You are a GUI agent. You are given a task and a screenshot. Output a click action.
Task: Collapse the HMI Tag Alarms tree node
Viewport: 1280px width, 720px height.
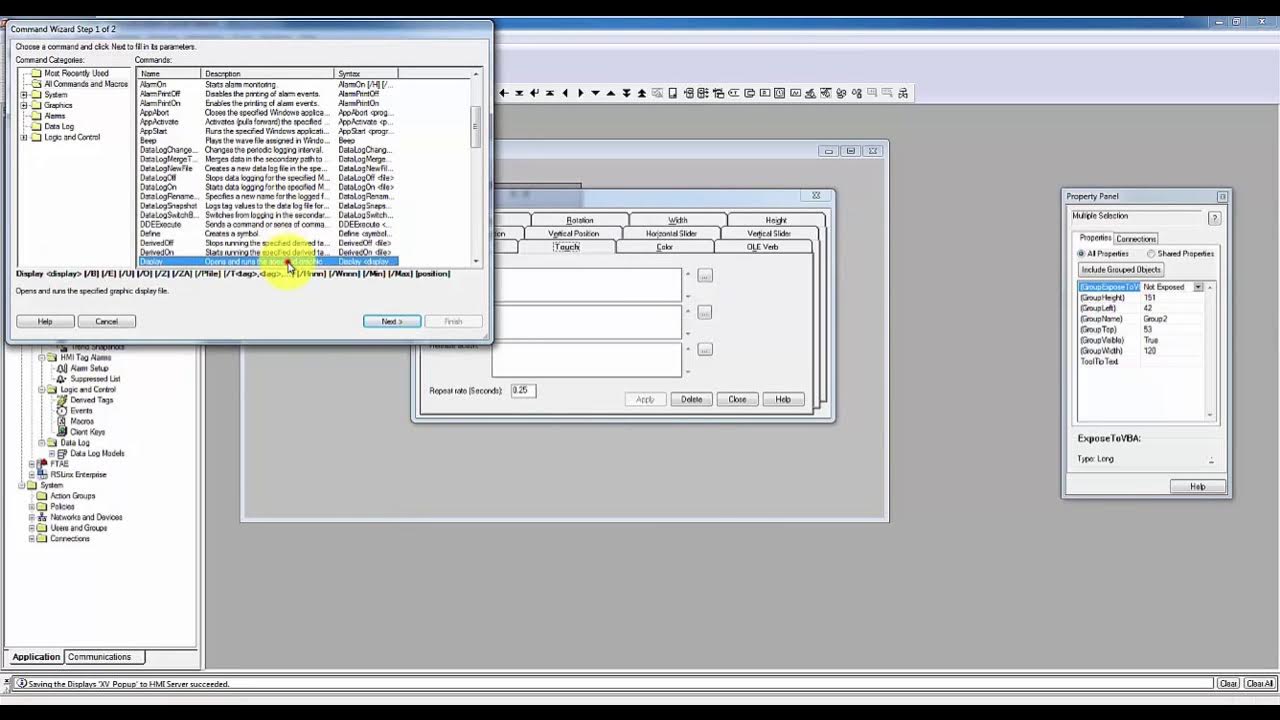[42, 357]
